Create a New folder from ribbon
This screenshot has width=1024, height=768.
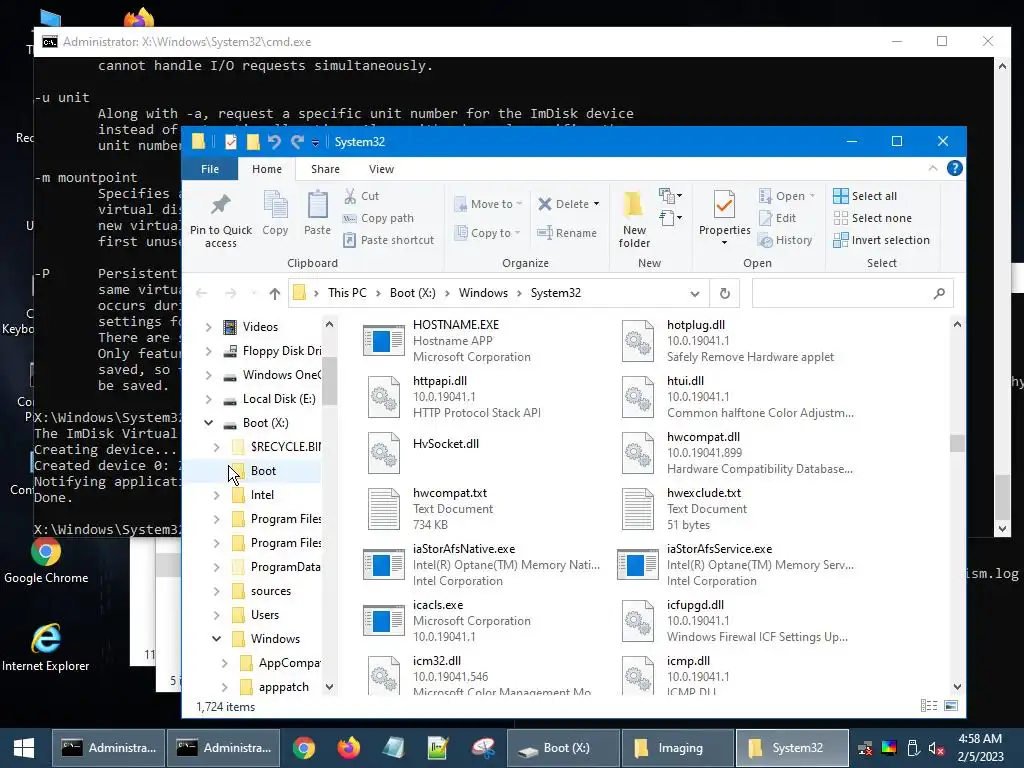(x=634, y=219)
